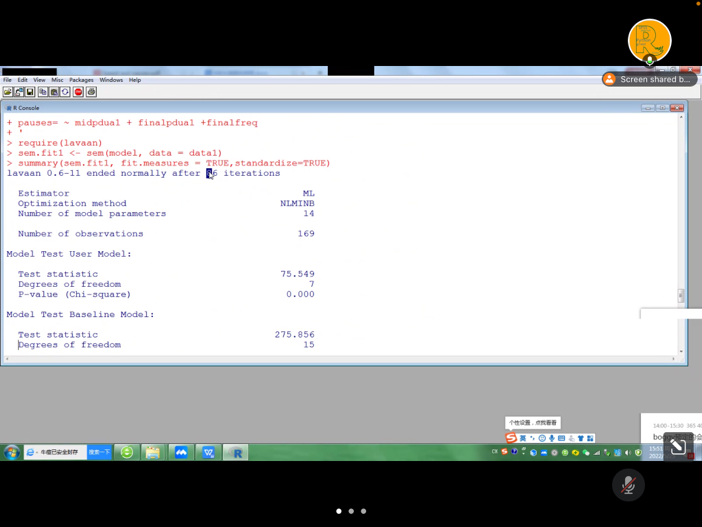Screen dimensions: 702x527
Task: Click the Load workspace toolbar icon
Action: [x=19, y=92]
